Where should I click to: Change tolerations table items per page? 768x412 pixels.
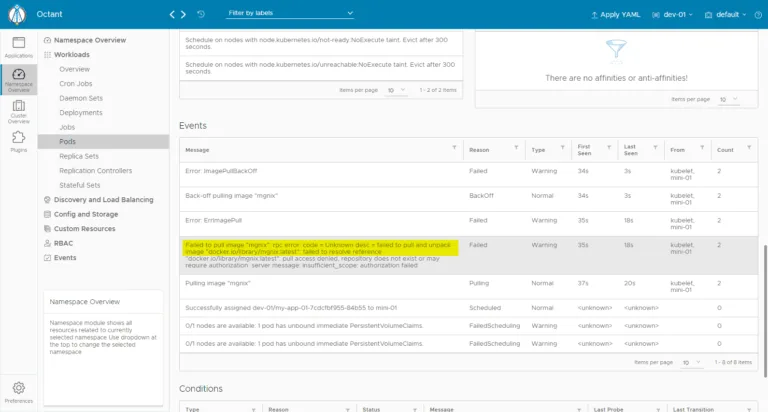coord(396,90)
